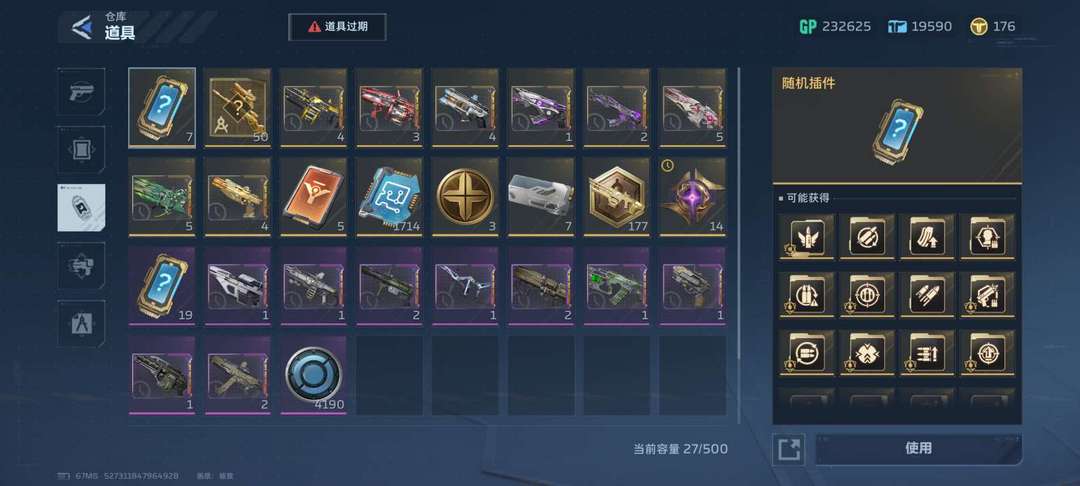Click the 使用 button

[918, 448]
